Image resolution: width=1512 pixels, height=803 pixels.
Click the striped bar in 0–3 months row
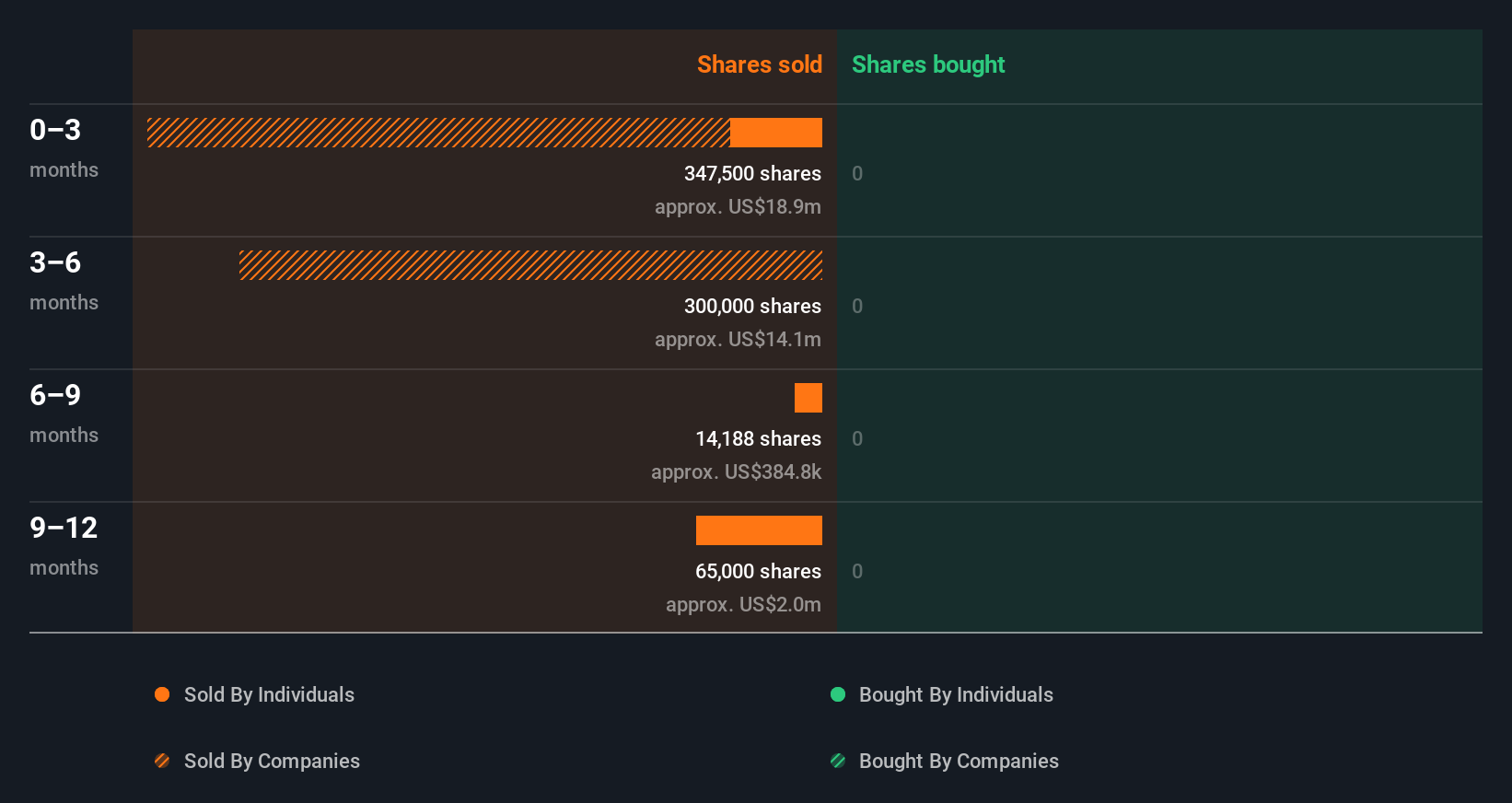[438, 133]
